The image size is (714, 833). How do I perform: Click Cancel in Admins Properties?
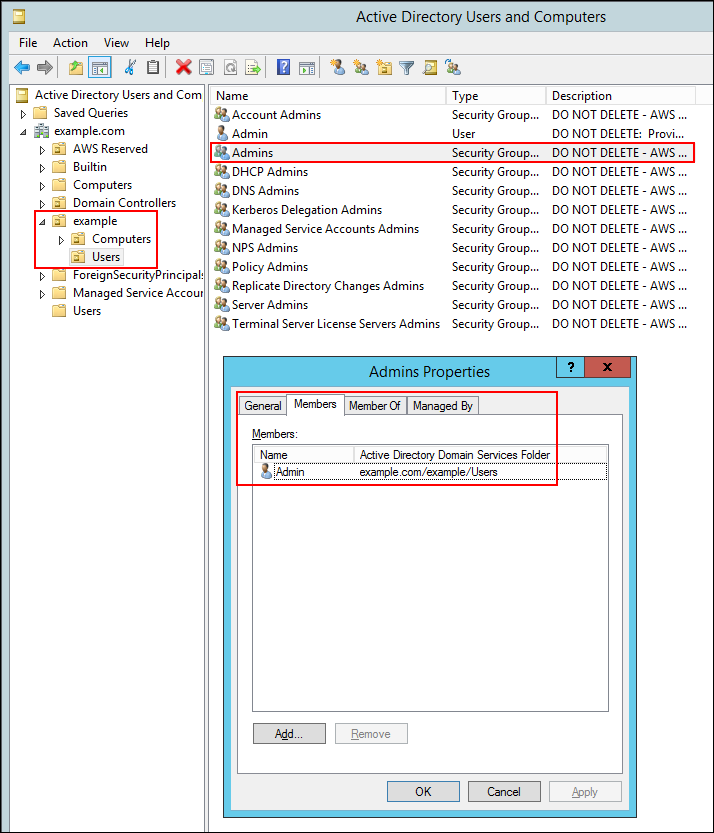[x=504, y=792]
